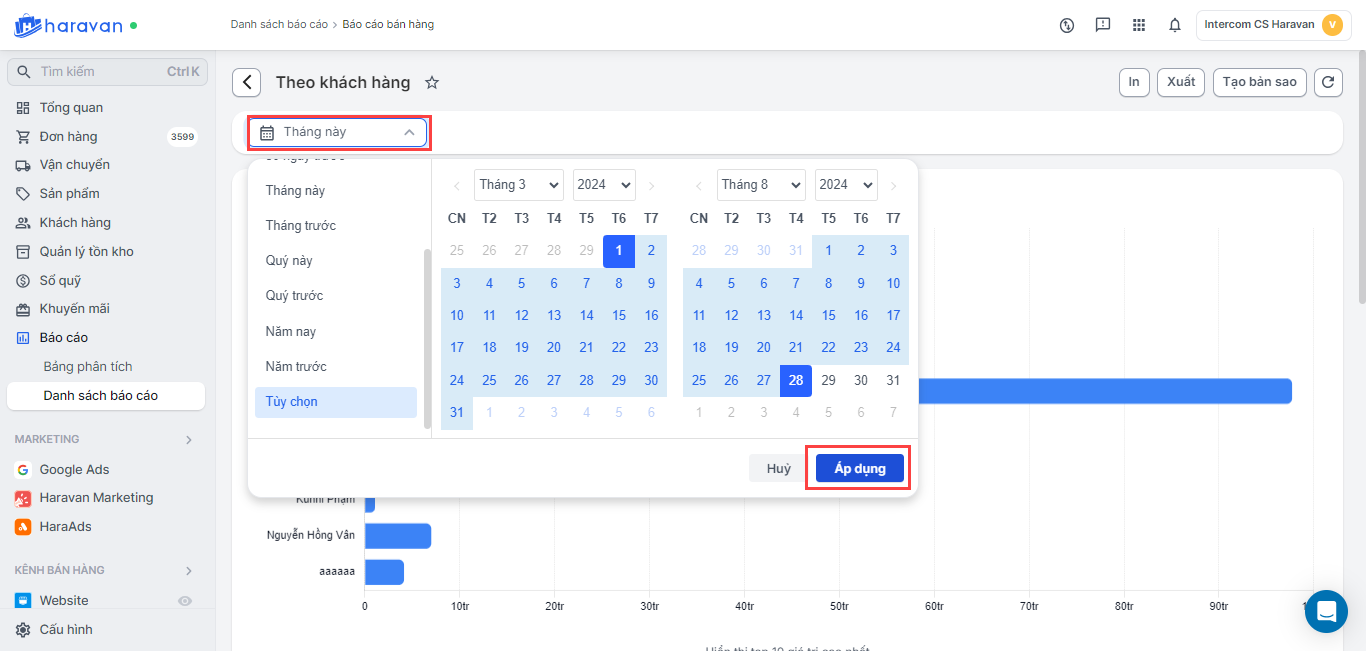Image resolution: width=1366 pixels, height=651 pixels.
Task: Expand the Marketing section chevron
Action: (189, 440)
